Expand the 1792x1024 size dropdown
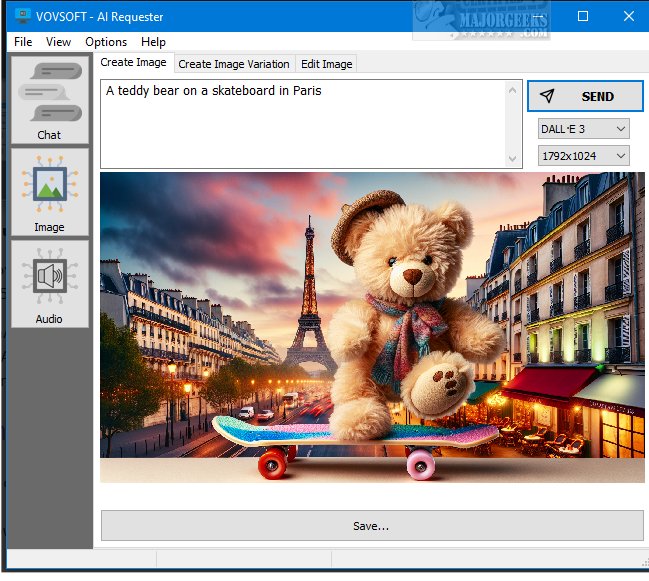This screenshot has height=581, width=649. pos(584,156)
